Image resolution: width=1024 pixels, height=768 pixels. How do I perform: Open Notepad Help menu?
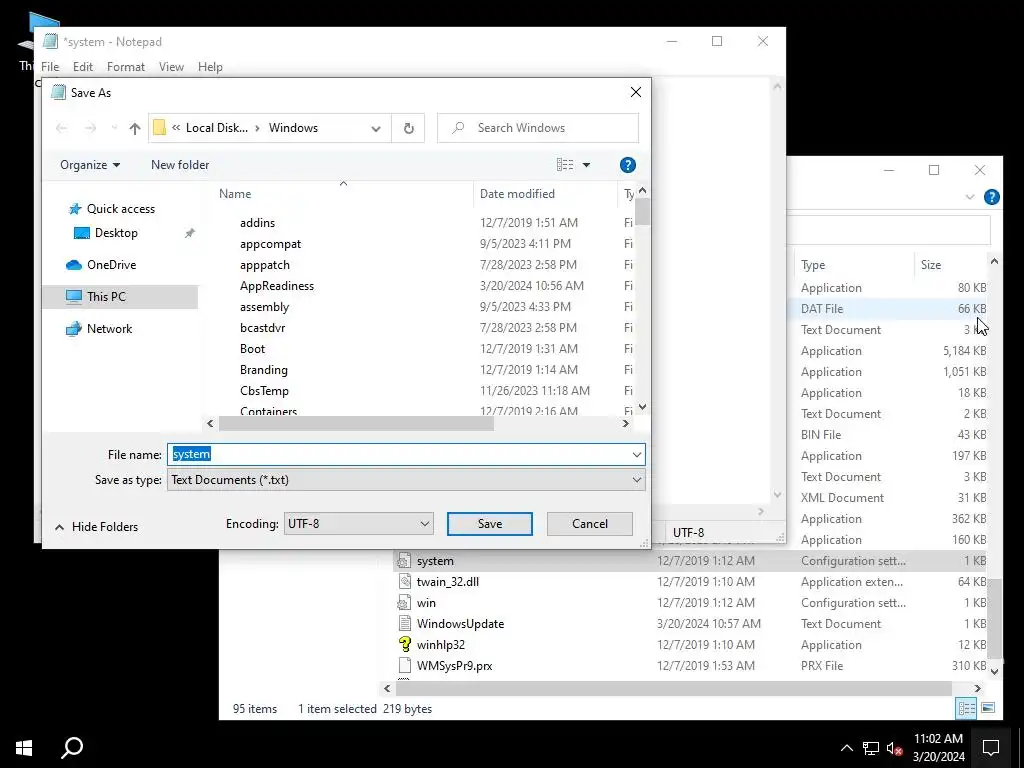click(x=210, y=67)
